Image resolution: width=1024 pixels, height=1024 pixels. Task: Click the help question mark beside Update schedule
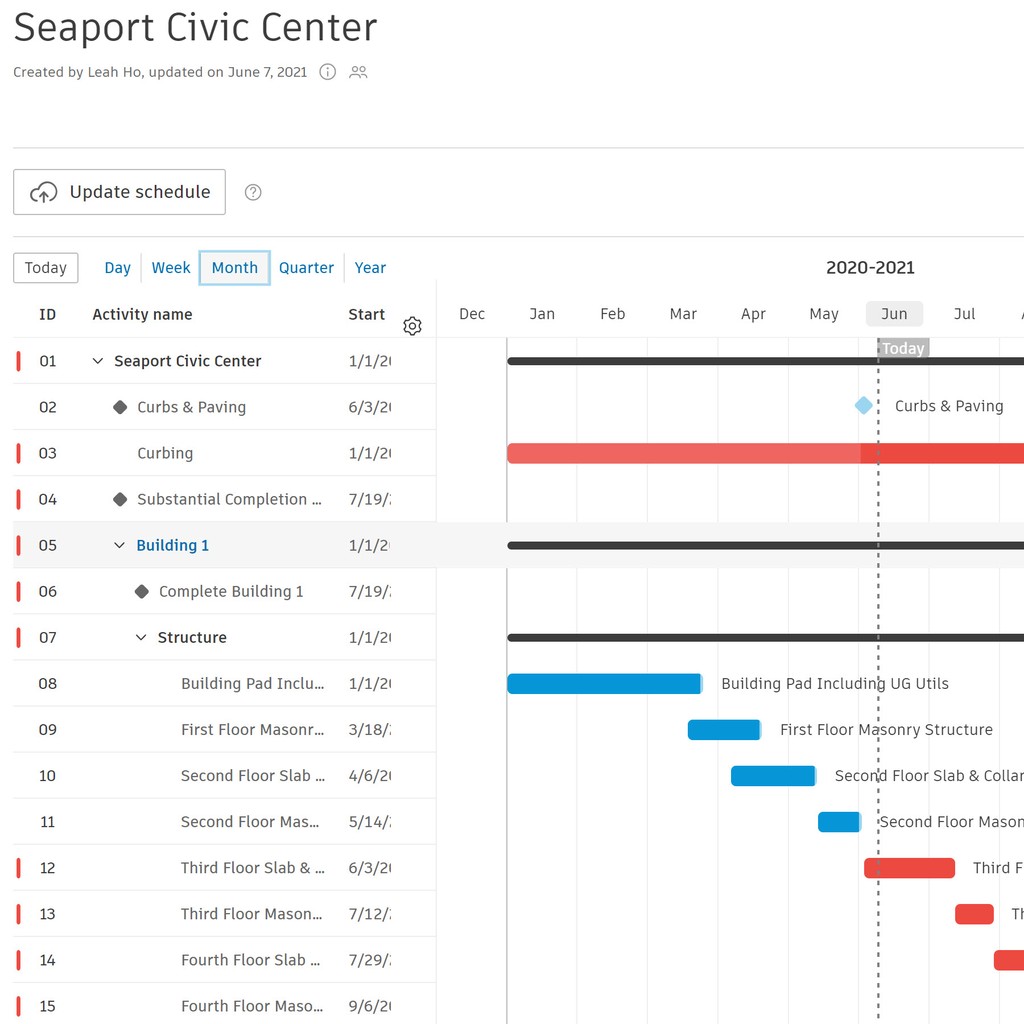(253, 191)
